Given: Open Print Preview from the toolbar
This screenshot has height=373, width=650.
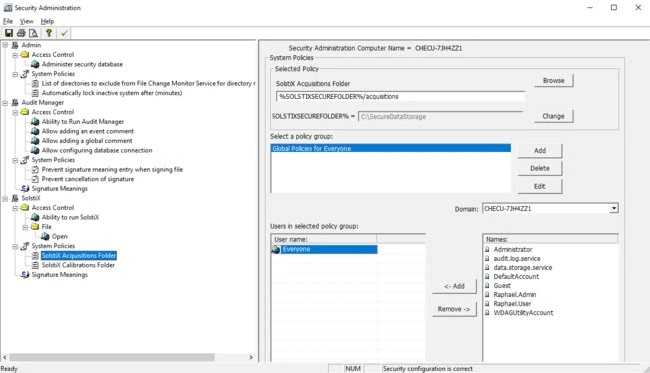Looking at the screenshot, I should [33, 33].
